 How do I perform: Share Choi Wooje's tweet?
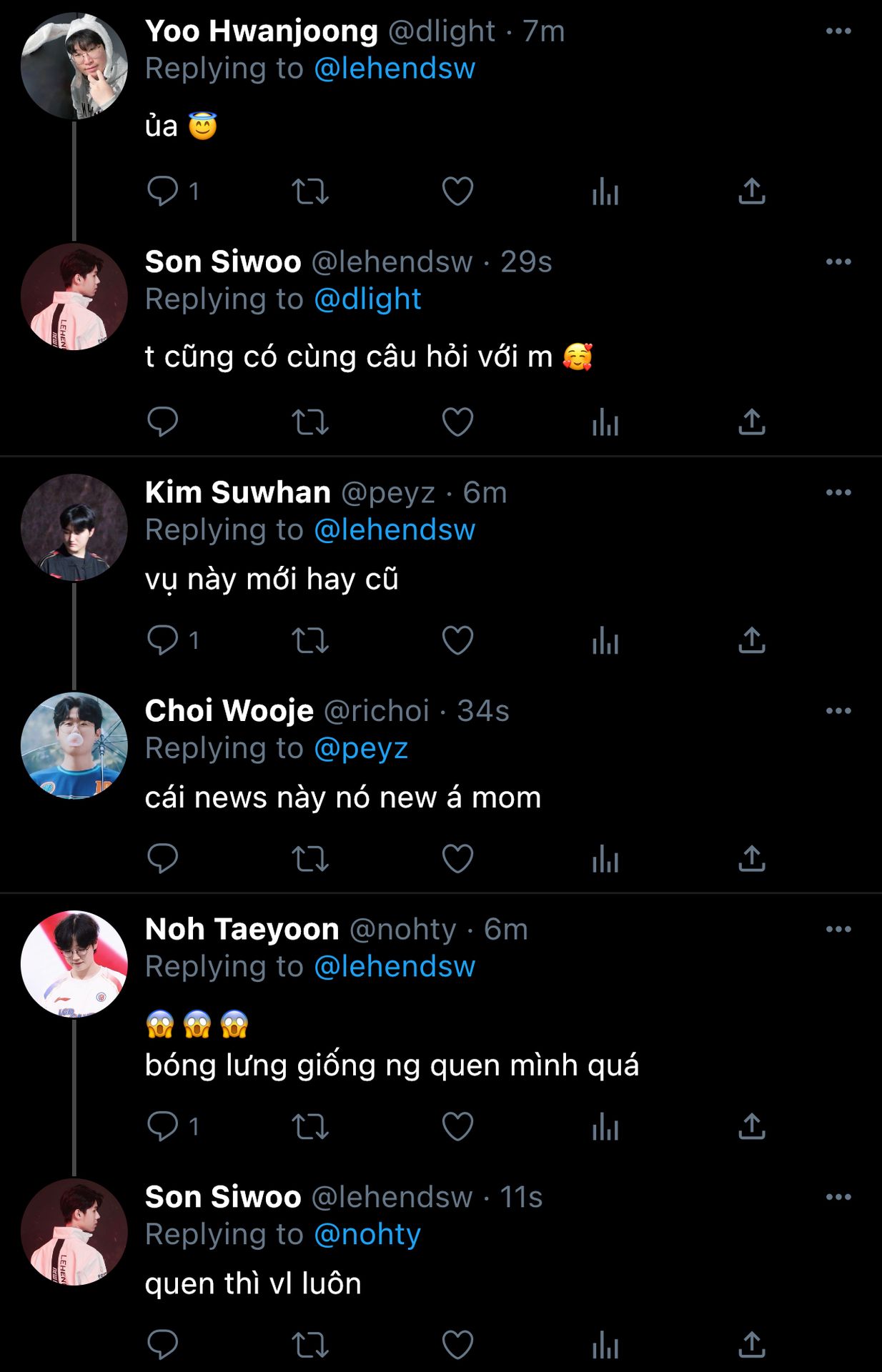tap(752, 858)
